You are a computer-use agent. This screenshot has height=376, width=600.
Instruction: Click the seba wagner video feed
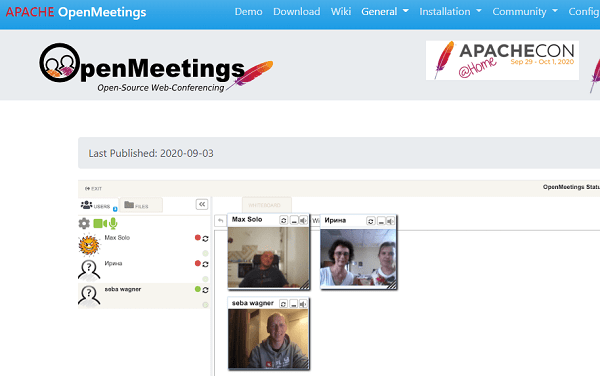tap(268, 339)
